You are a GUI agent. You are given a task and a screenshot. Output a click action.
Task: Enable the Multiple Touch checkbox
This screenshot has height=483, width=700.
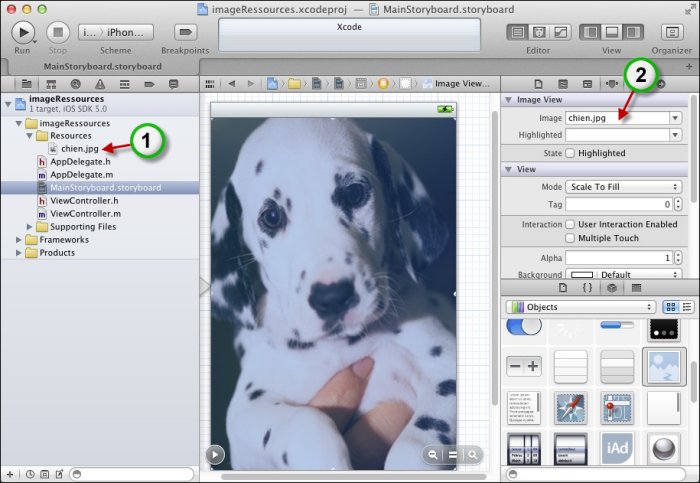[570, 238]
